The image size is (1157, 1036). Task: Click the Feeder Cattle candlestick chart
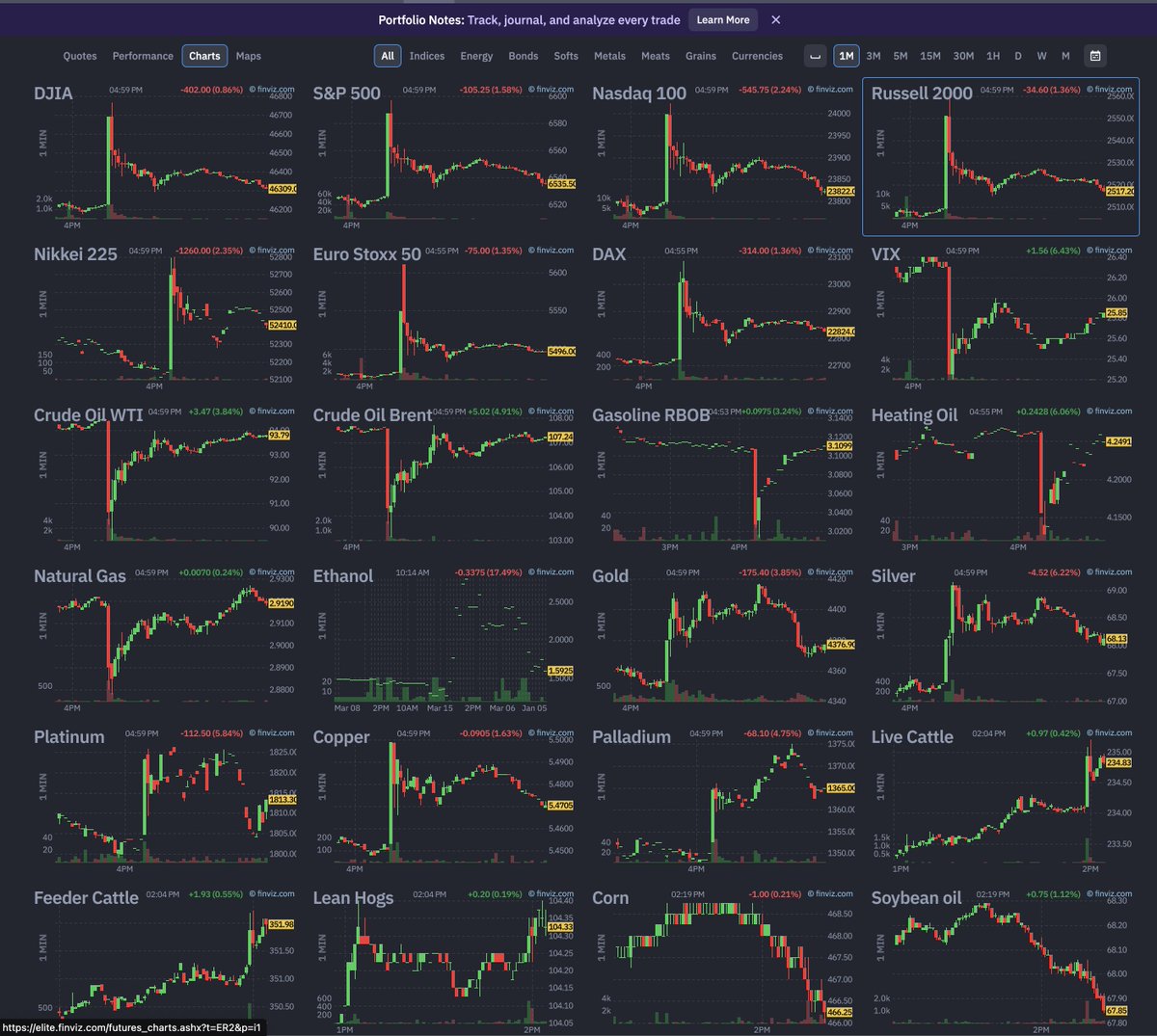162,962
